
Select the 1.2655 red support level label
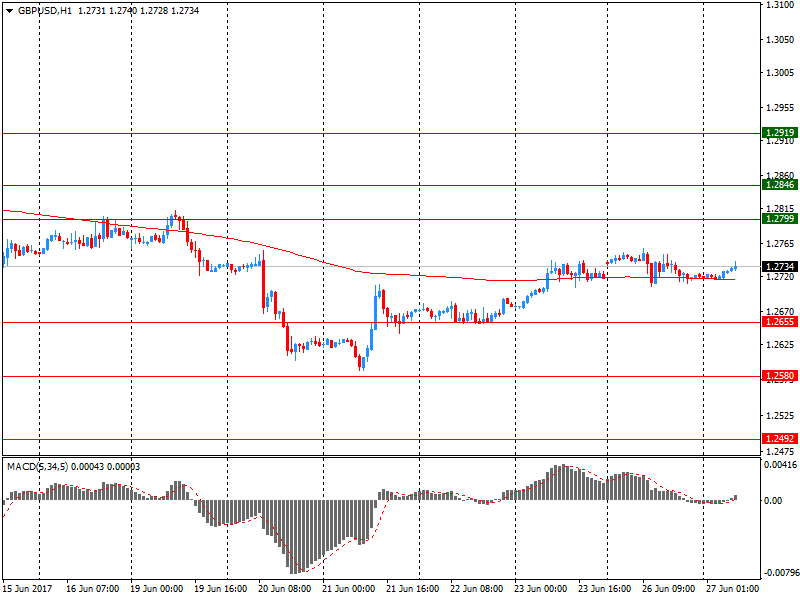pos(780,322)
